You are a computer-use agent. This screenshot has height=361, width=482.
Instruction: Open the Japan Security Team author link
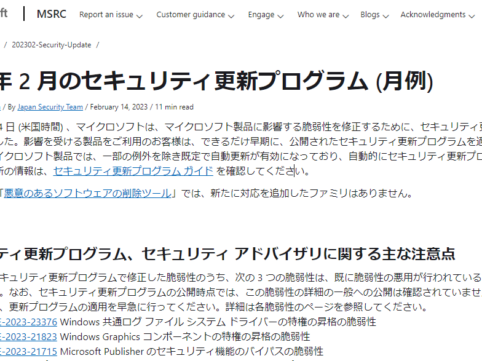(x=50, y=107)
